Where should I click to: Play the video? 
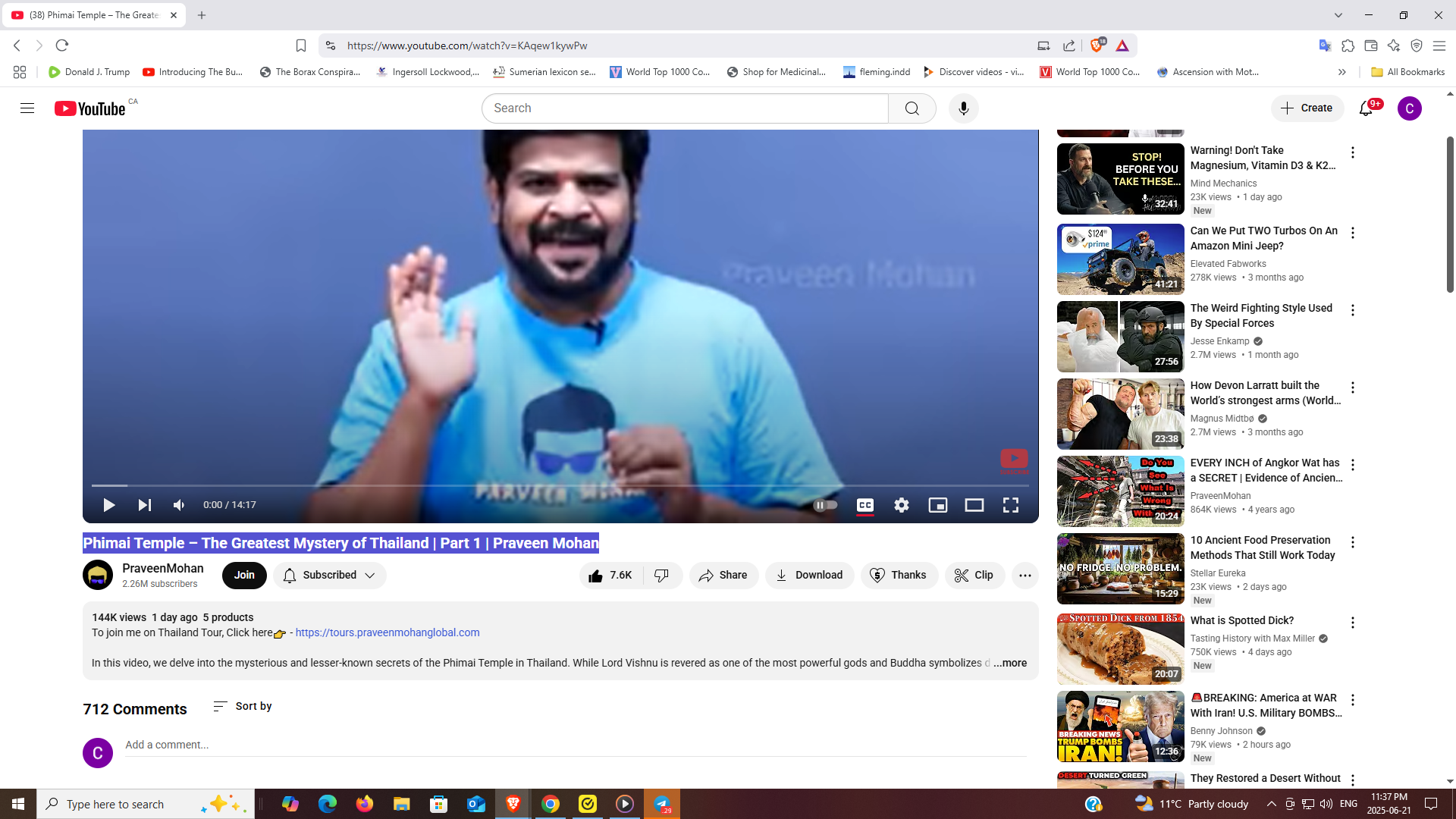(x=109, y=505)
